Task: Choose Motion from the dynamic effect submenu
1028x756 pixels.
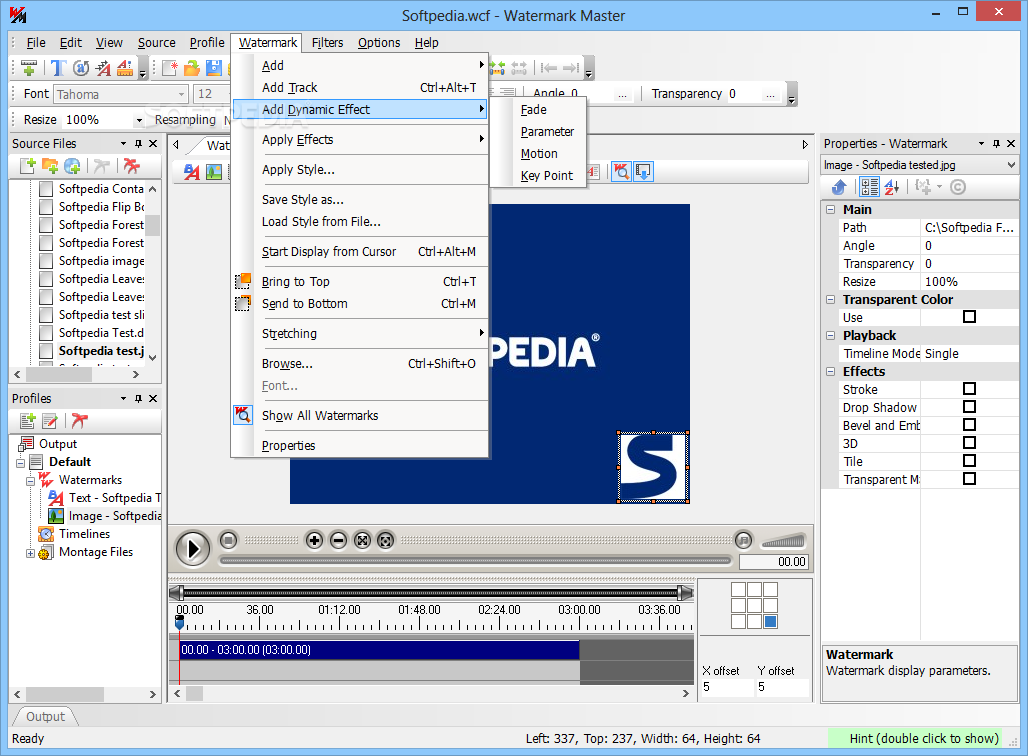Action: pos(539,154)
